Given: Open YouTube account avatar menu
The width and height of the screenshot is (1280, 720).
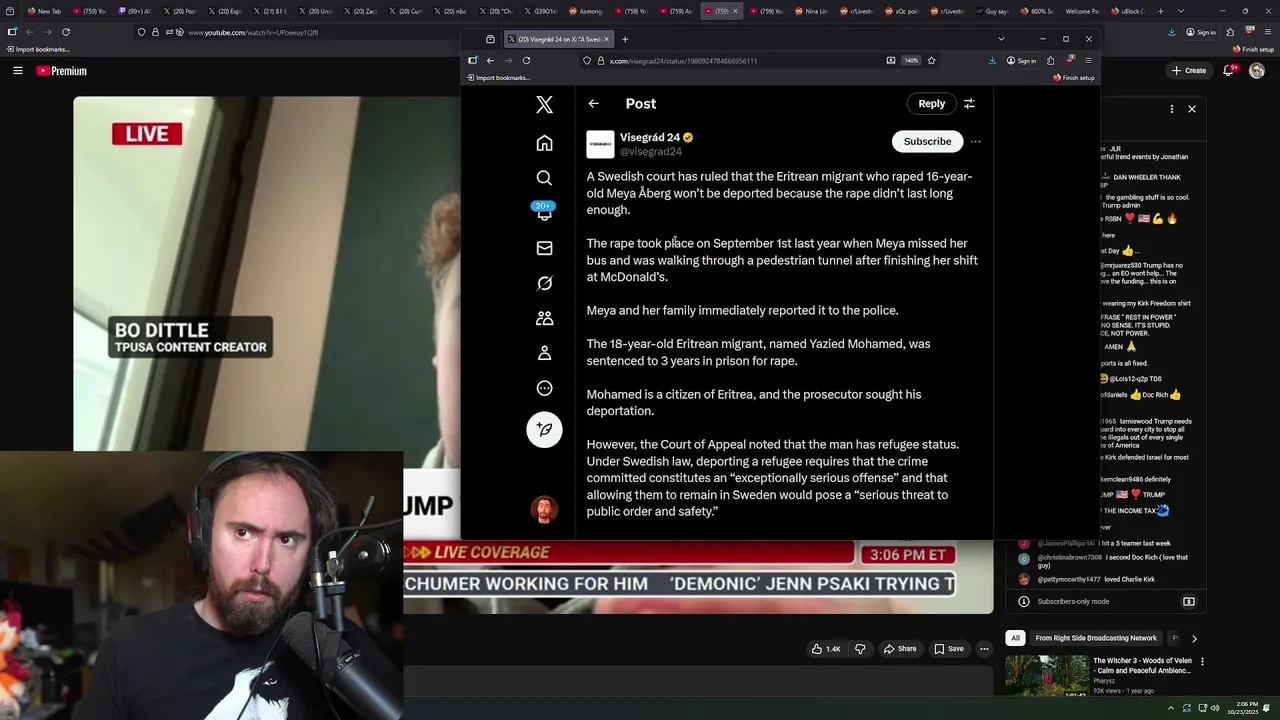Looking at the screenshot, I should [1257, 71].
